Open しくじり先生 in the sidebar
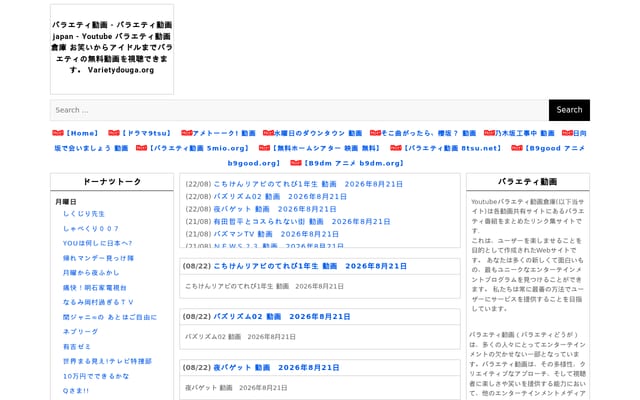This screenshot has width=640, height=400. [x=84, y=214]
